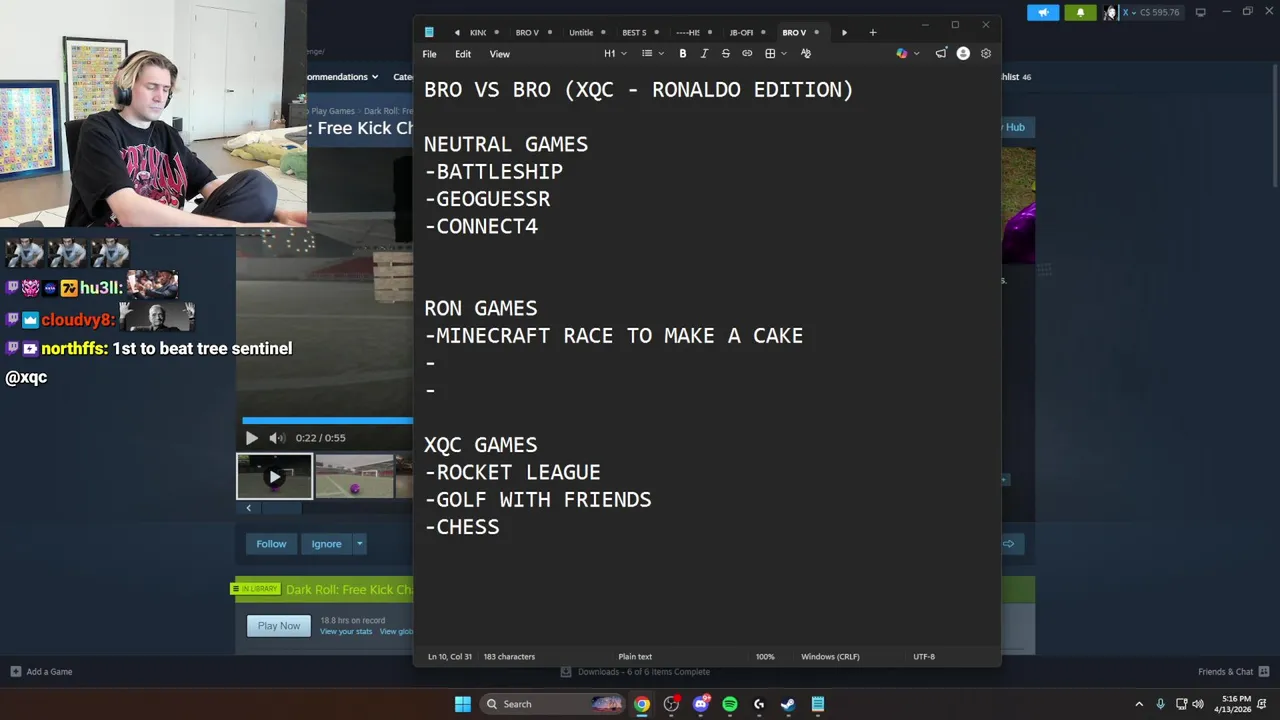Screen dimensions: 1280x720
Task: Open Notepad View menu
Action: (499, 54)
